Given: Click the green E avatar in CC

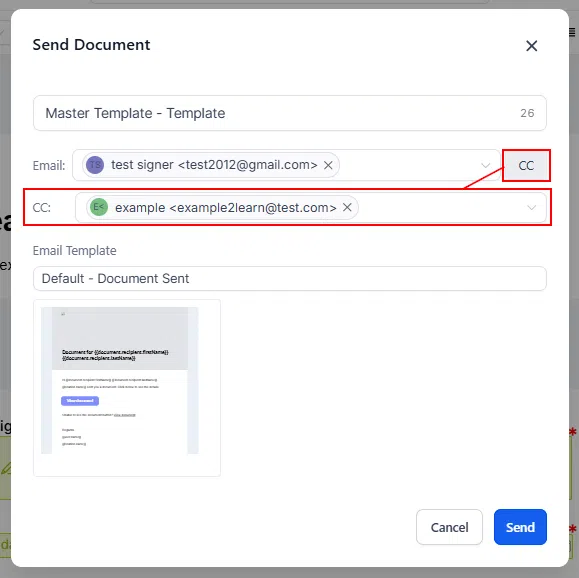Looking at the screenshot, I should (99, 207).
